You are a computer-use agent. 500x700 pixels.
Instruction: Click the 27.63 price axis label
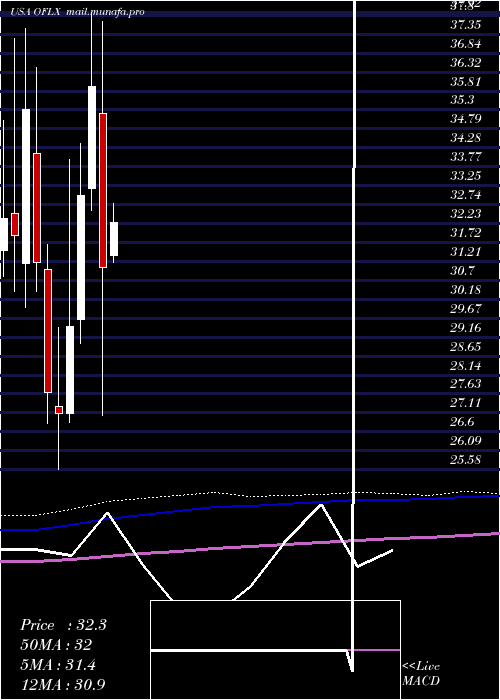[465, 383]
